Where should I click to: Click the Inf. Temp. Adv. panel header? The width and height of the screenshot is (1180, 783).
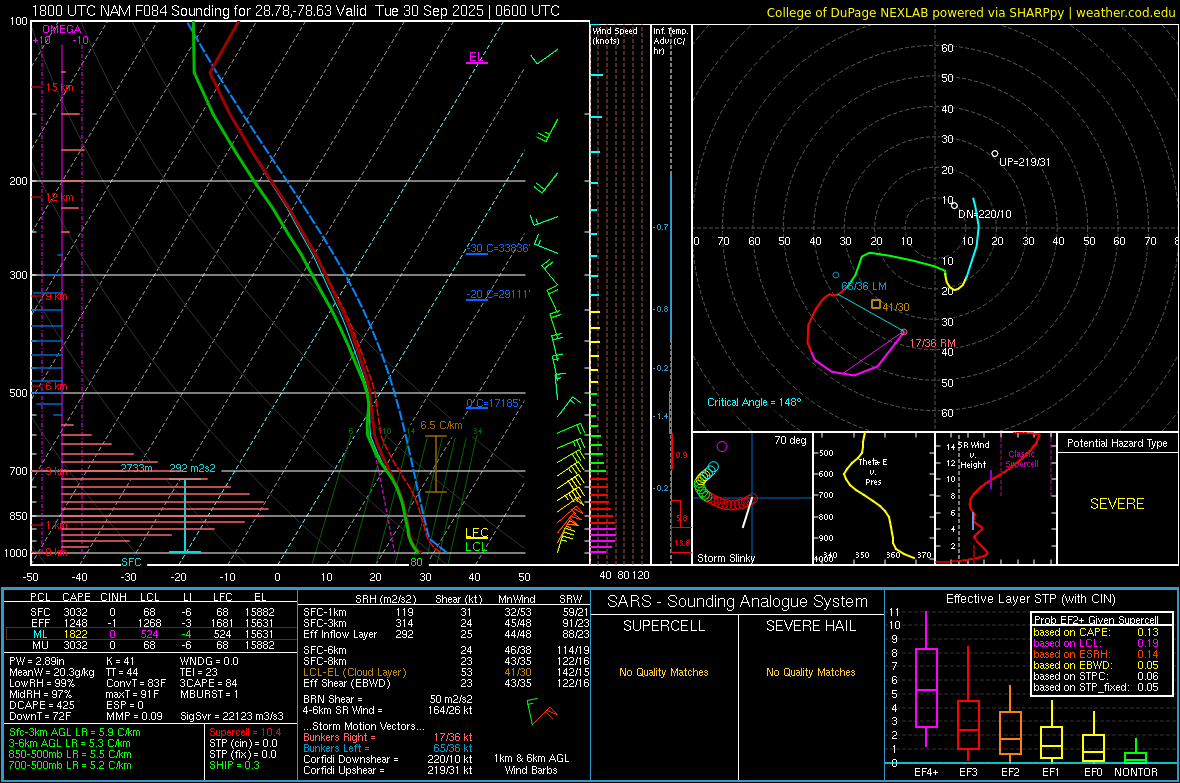click(x=670, y=41)
